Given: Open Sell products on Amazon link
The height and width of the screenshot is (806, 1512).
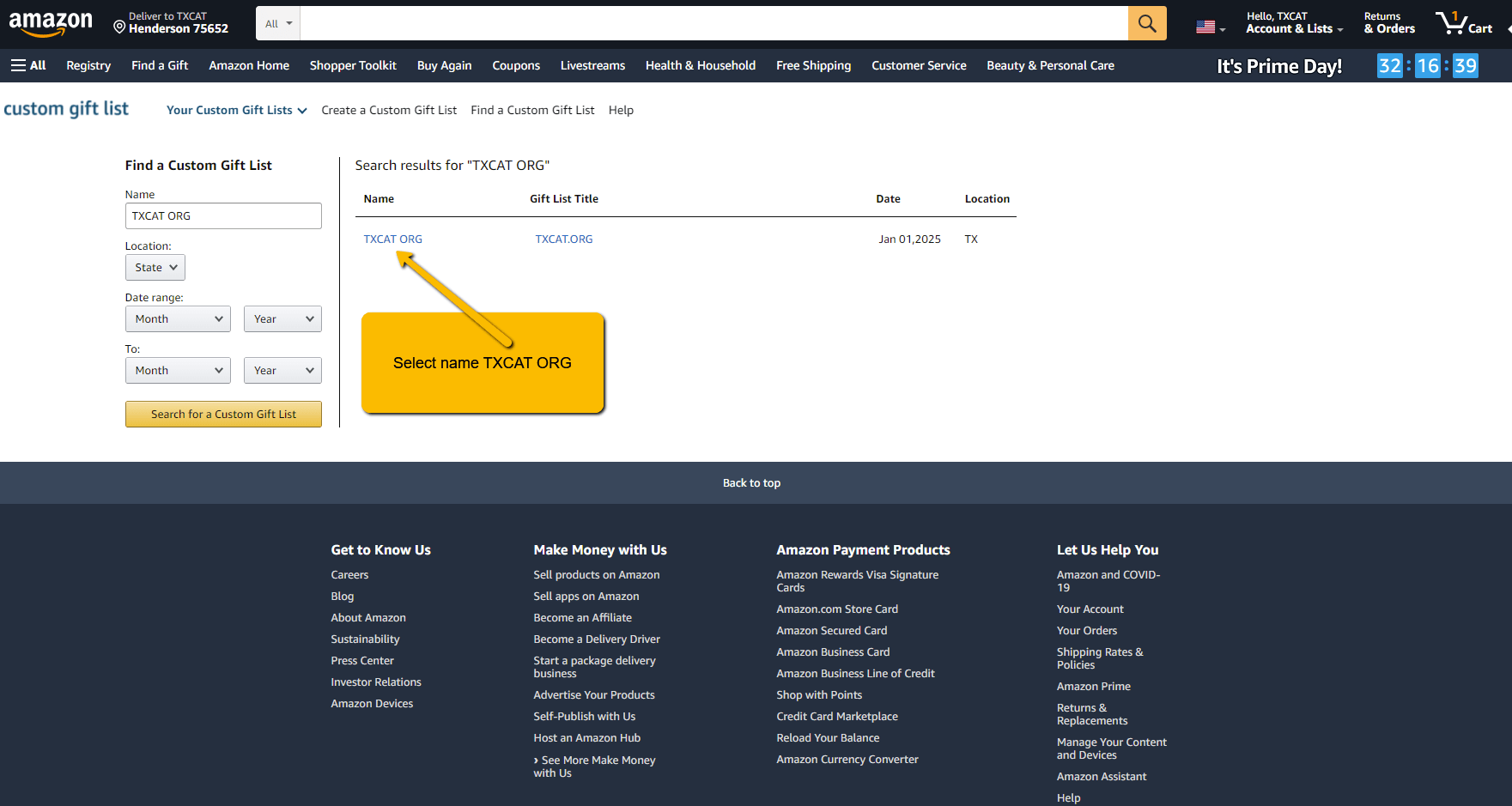Looking at the screenshot, I should click(x=597, y=575).
